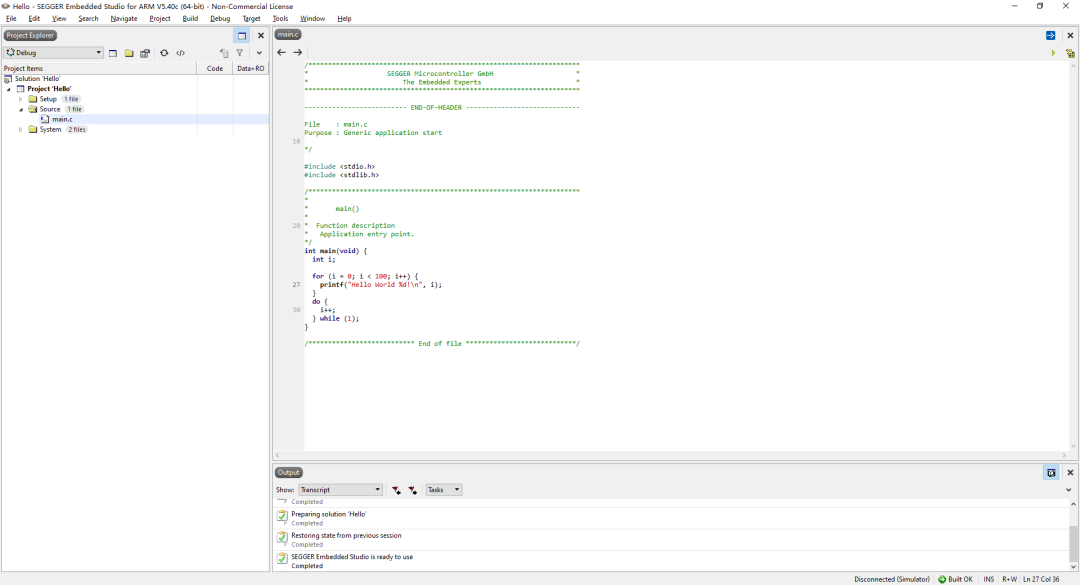The image size is (1080, 585).
Task: Select the main.c editor tab
Action: [288, 34]
